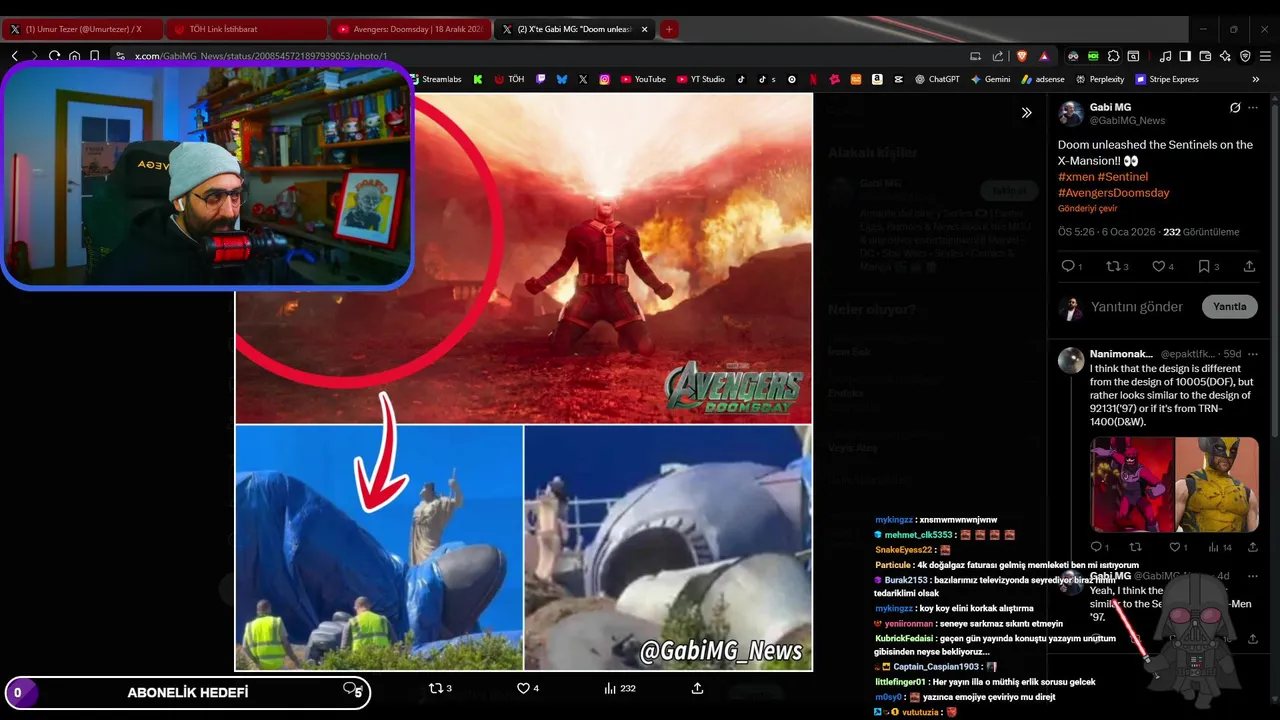Toggle the browser sidebar panel
Screen dimensions: 1280x720
[x=1185, y=56]
